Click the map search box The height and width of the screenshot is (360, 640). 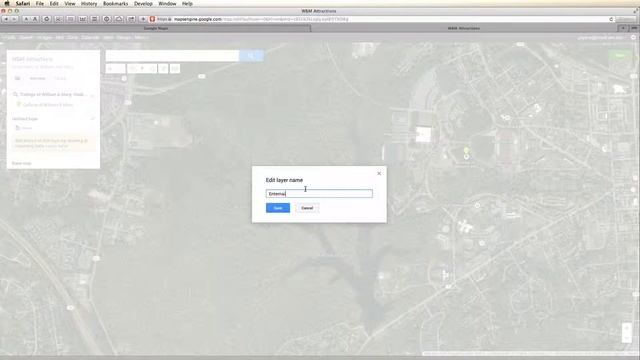tap(172, 56)
